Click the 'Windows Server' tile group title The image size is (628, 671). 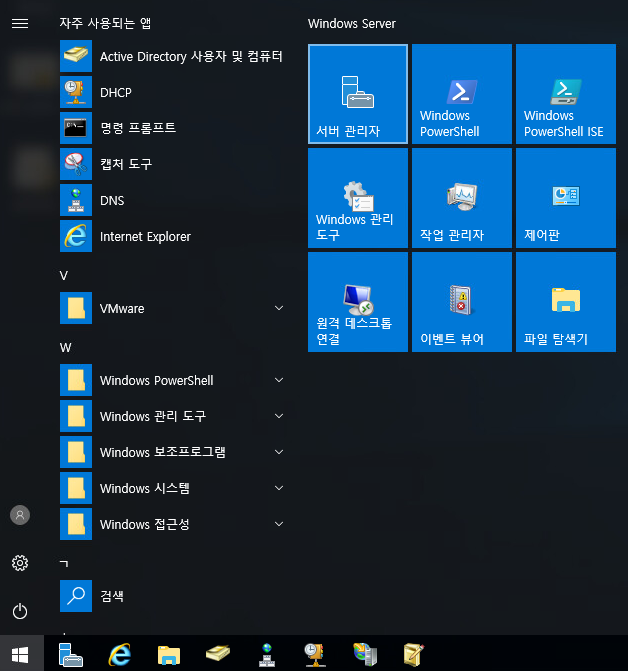[352, 24]
